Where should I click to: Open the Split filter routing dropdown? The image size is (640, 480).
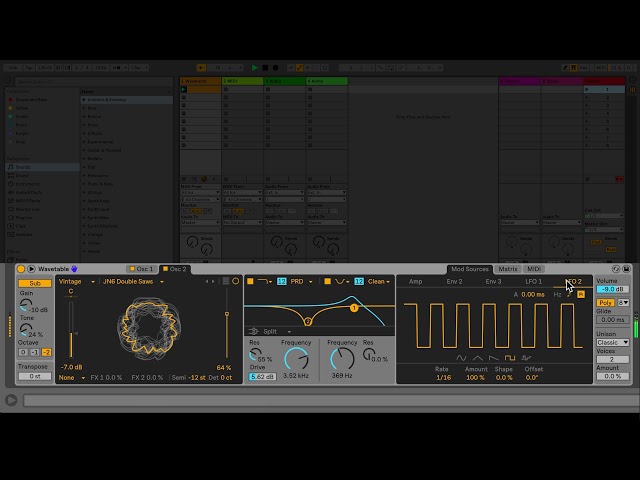pyautogui.click(x=277, y=331)
